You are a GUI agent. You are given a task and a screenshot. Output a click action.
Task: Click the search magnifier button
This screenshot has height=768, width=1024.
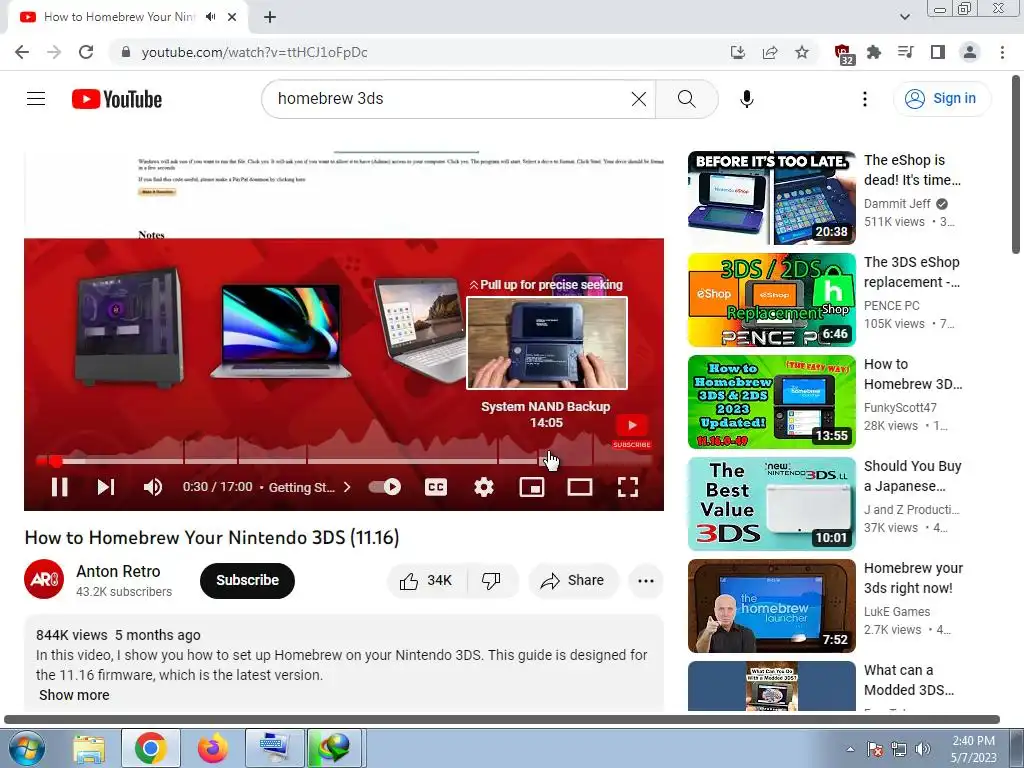click(x=686, y=99)
